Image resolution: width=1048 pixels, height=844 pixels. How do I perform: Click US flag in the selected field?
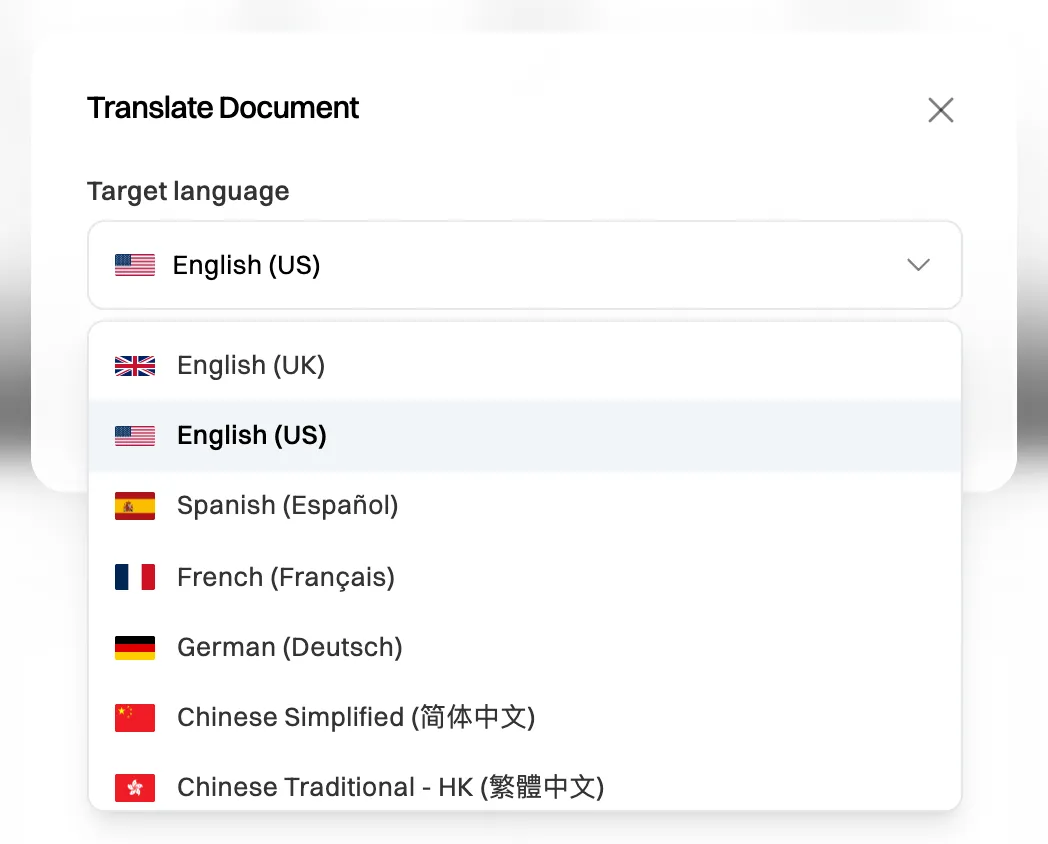pyautogui.click(x=135, y=265)
